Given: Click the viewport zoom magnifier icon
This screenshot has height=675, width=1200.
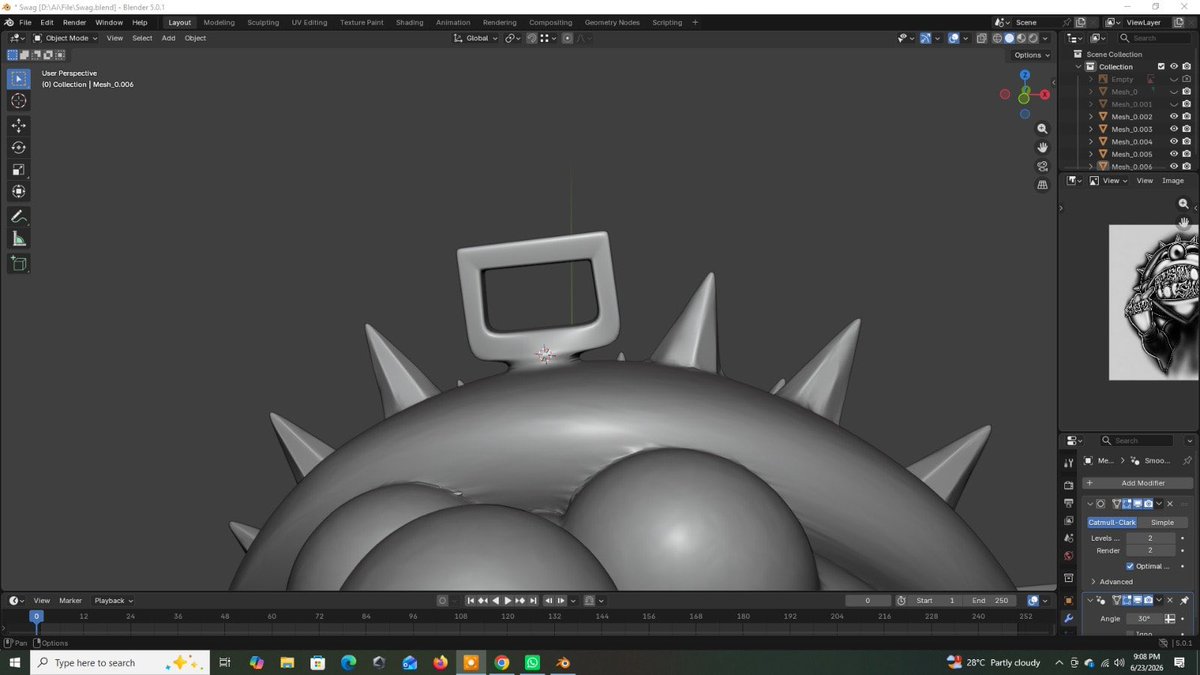Looking at the screenshot, I should 1042,129.
